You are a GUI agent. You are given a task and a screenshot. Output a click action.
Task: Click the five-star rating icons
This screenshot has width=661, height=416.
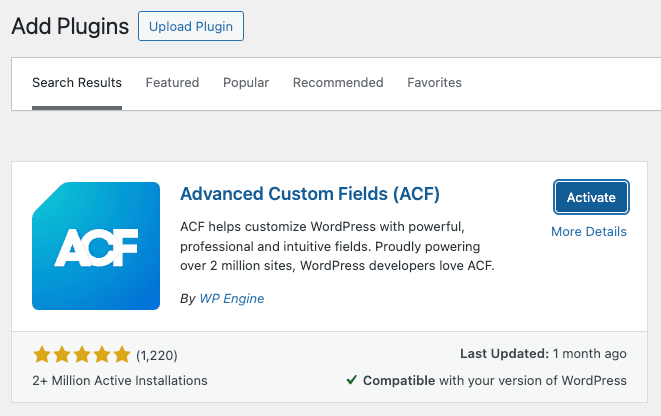(x=82, y=355)
